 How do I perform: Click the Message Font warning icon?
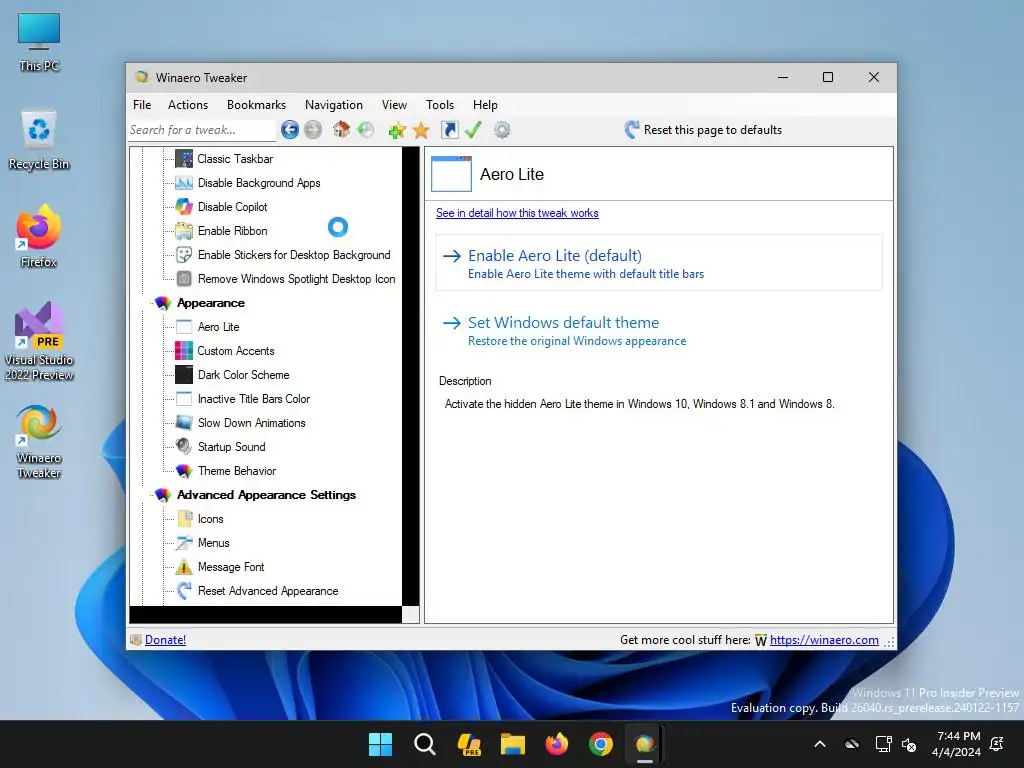click(x=184, y=567)
